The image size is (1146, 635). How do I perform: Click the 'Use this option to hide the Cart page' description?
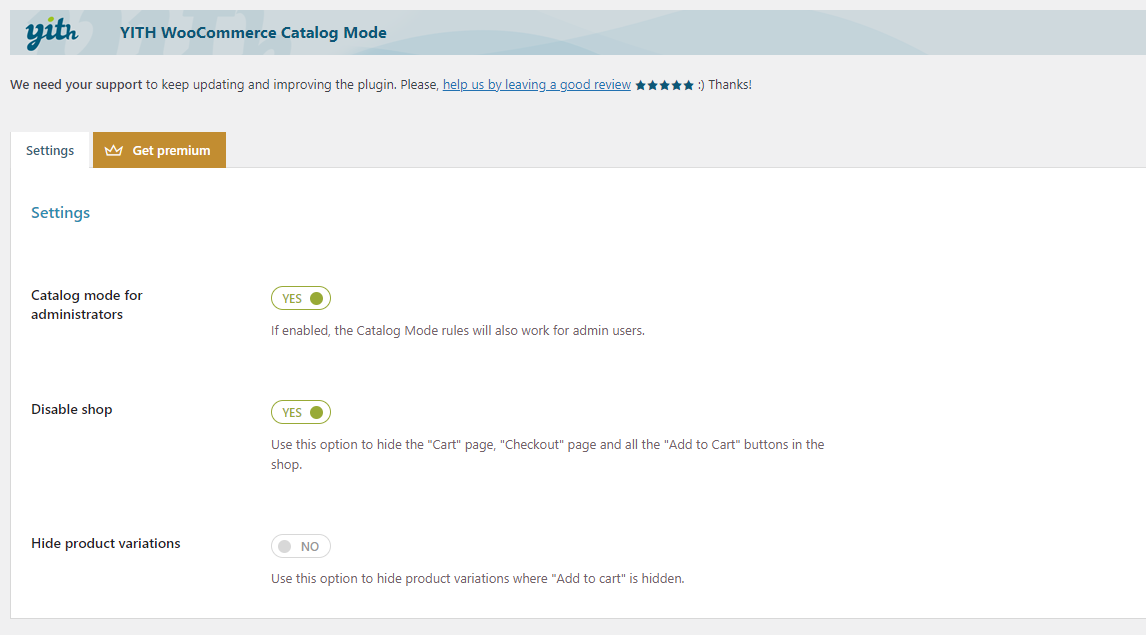[x=547, y=454]
